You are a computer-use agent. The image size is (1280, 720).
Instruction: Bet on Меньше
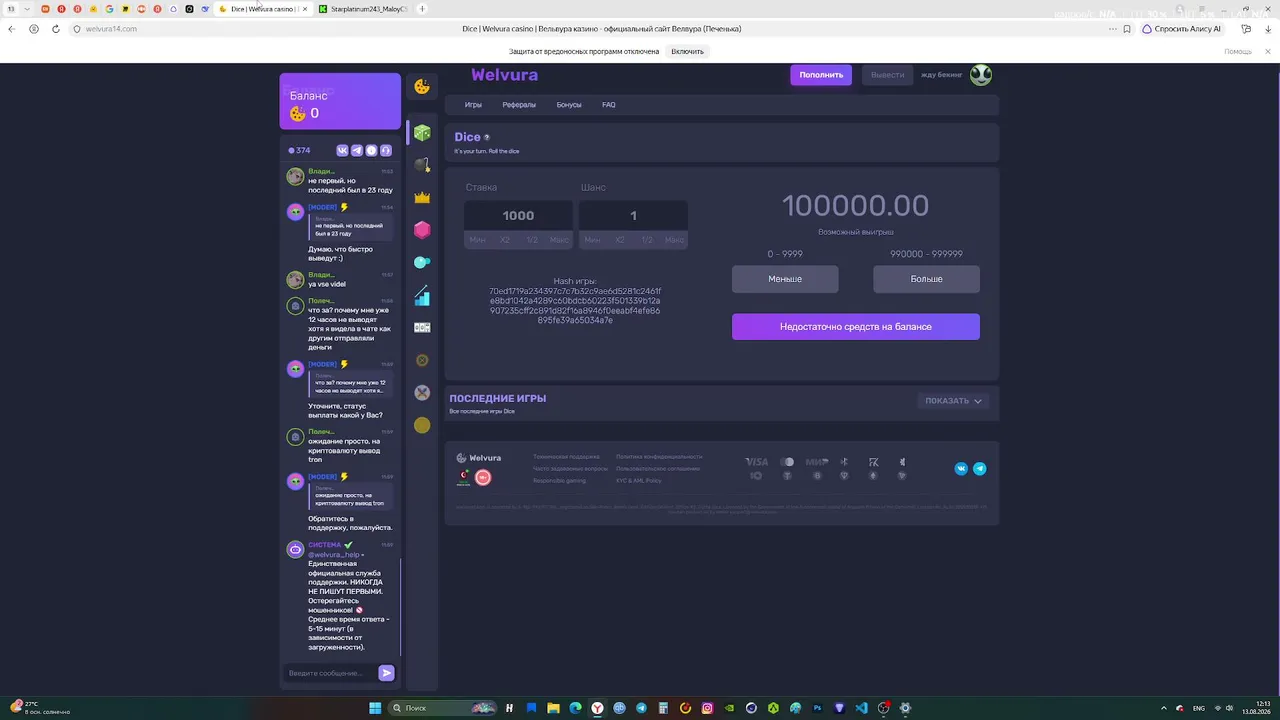point(785,279)
